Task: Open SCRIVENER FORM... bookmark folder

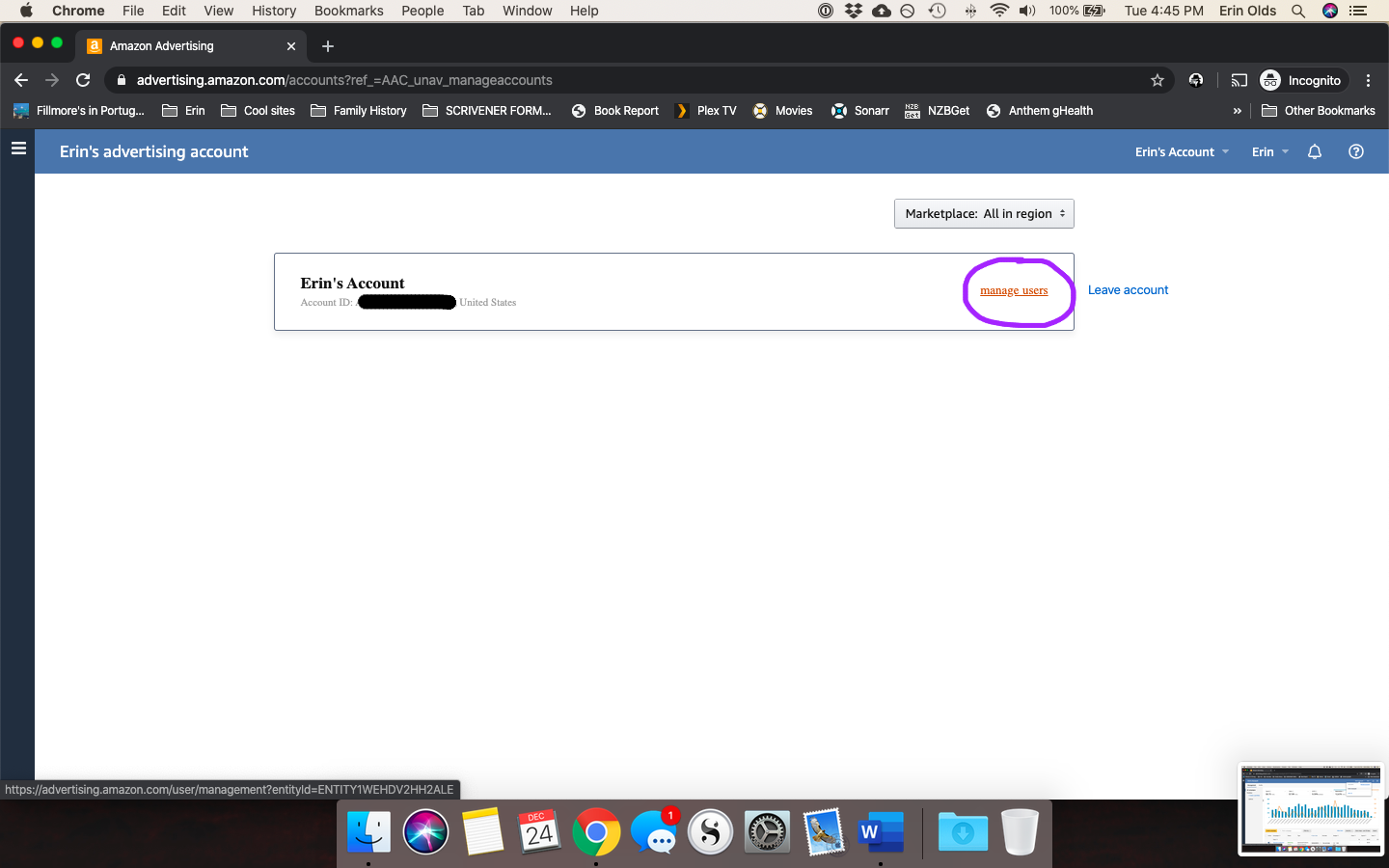Action: click(487, 111)
